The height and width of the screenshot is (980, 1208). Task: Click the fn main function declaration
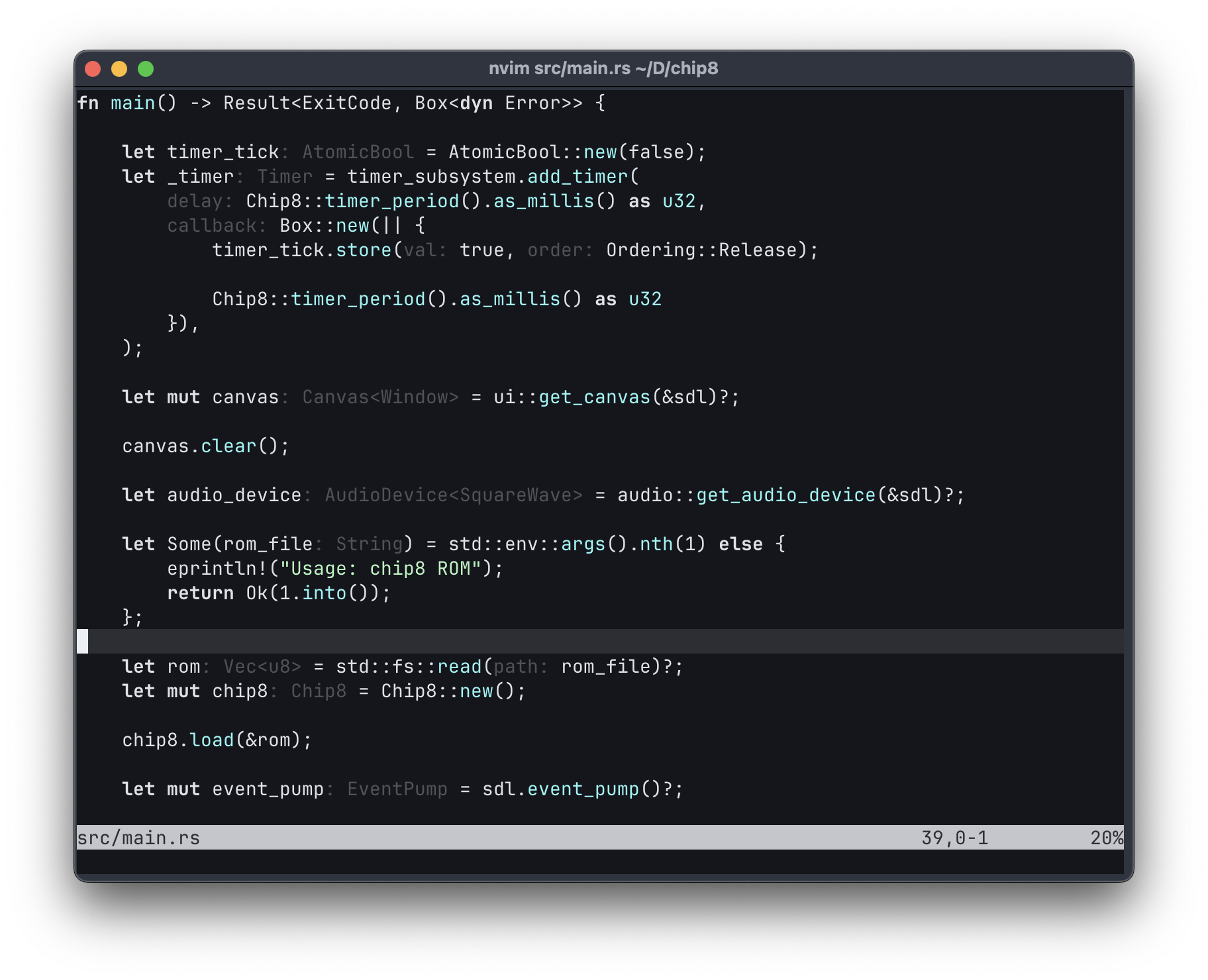[x=126, y=103]
